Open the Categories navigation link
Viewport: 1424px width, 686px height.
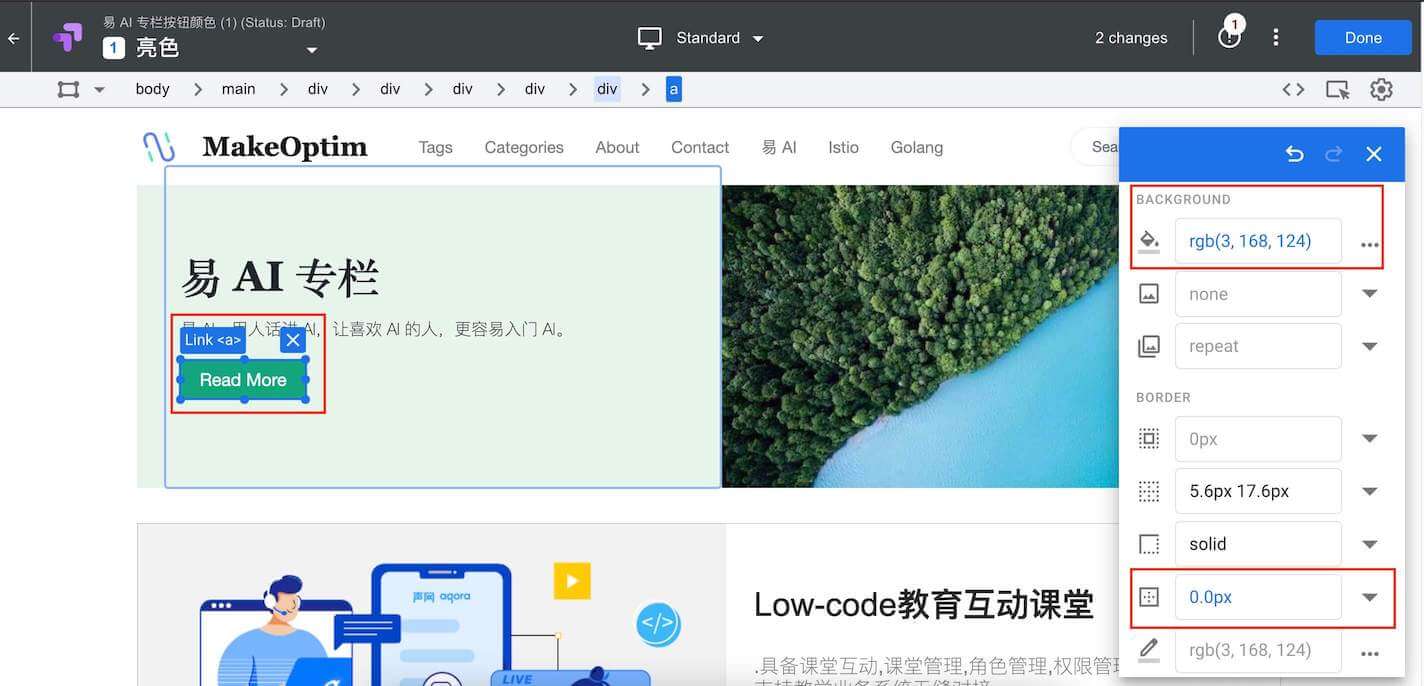coord(524,147)
